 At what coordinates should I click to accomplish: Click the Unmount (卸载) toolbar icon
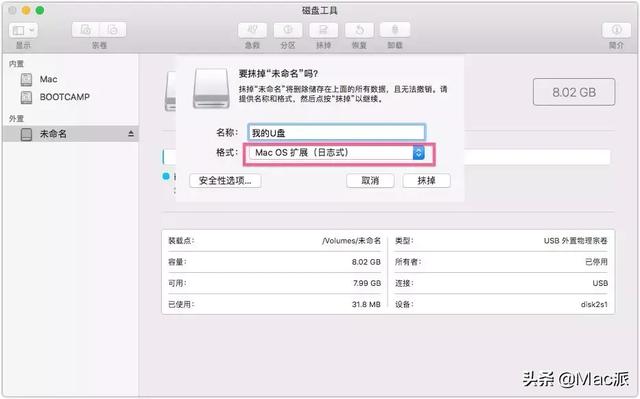coord(395,30)
